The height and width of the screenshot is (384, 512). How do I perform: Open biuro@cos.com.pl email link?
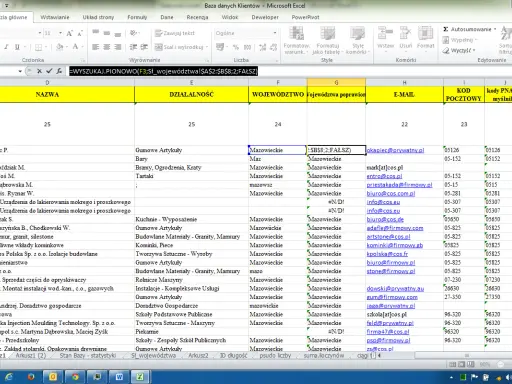391,193
